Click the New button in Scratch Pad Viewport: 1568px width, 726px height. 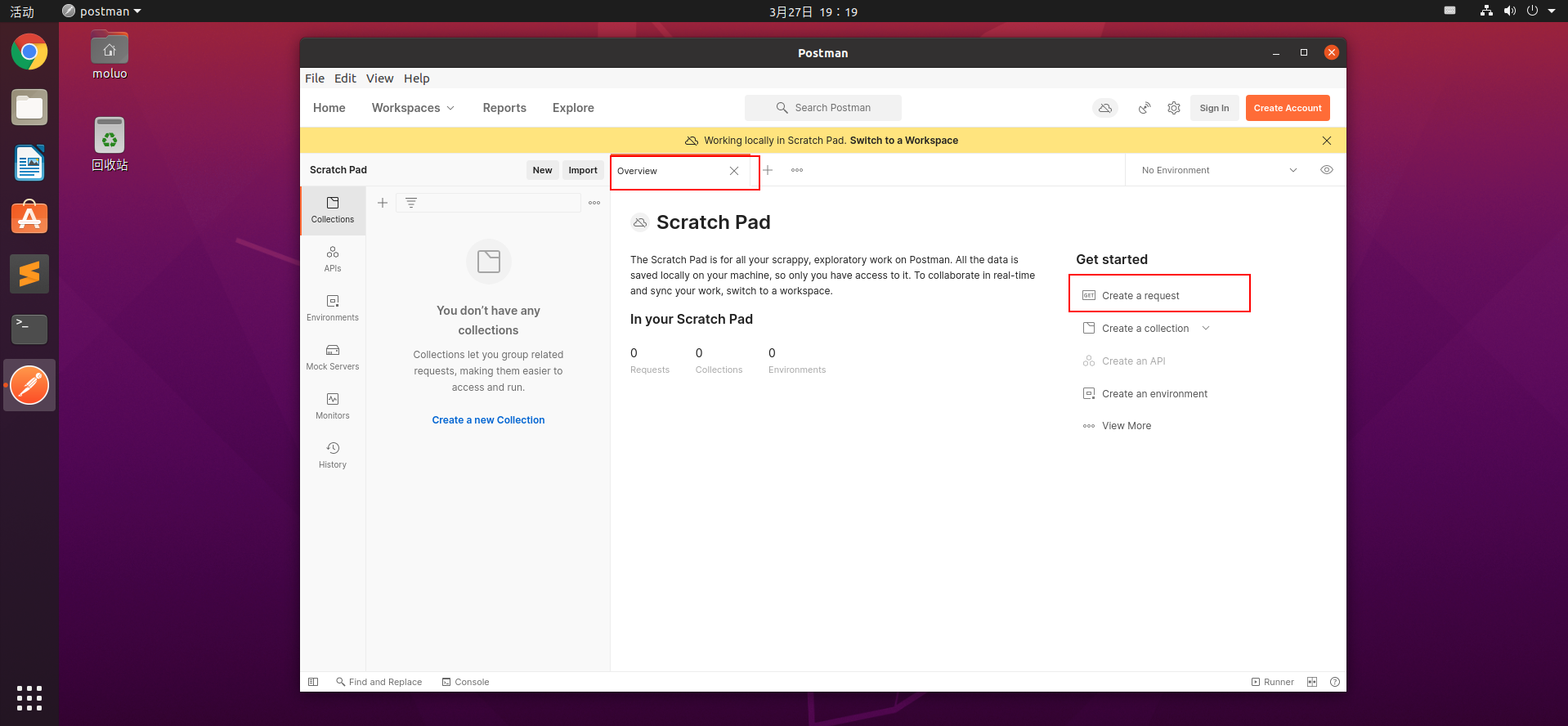pyautogui.click(x=543, y=170)
